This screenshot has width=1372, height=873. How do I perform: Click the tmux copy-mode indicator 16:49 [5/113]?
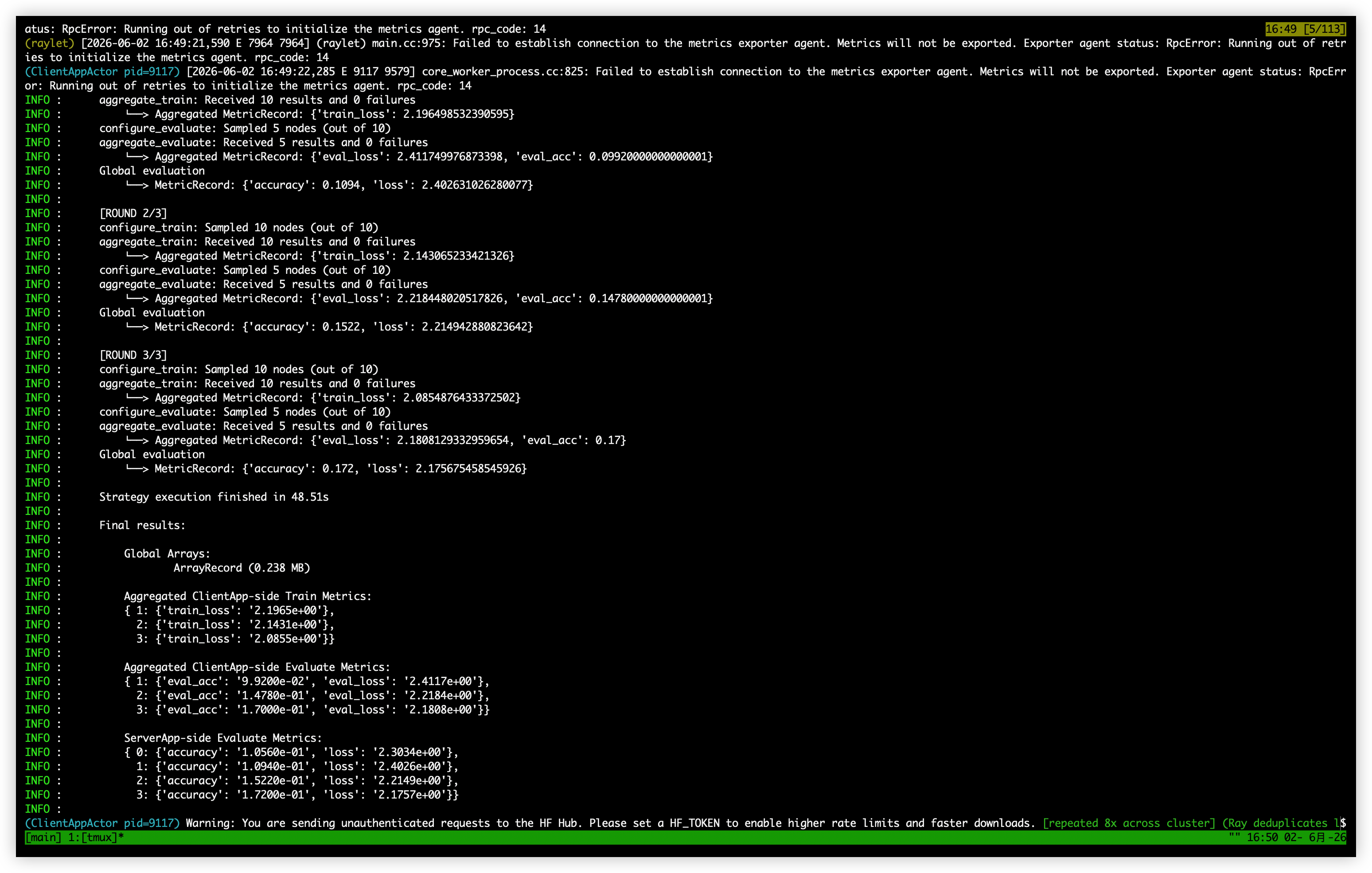tap(1306, 29)
